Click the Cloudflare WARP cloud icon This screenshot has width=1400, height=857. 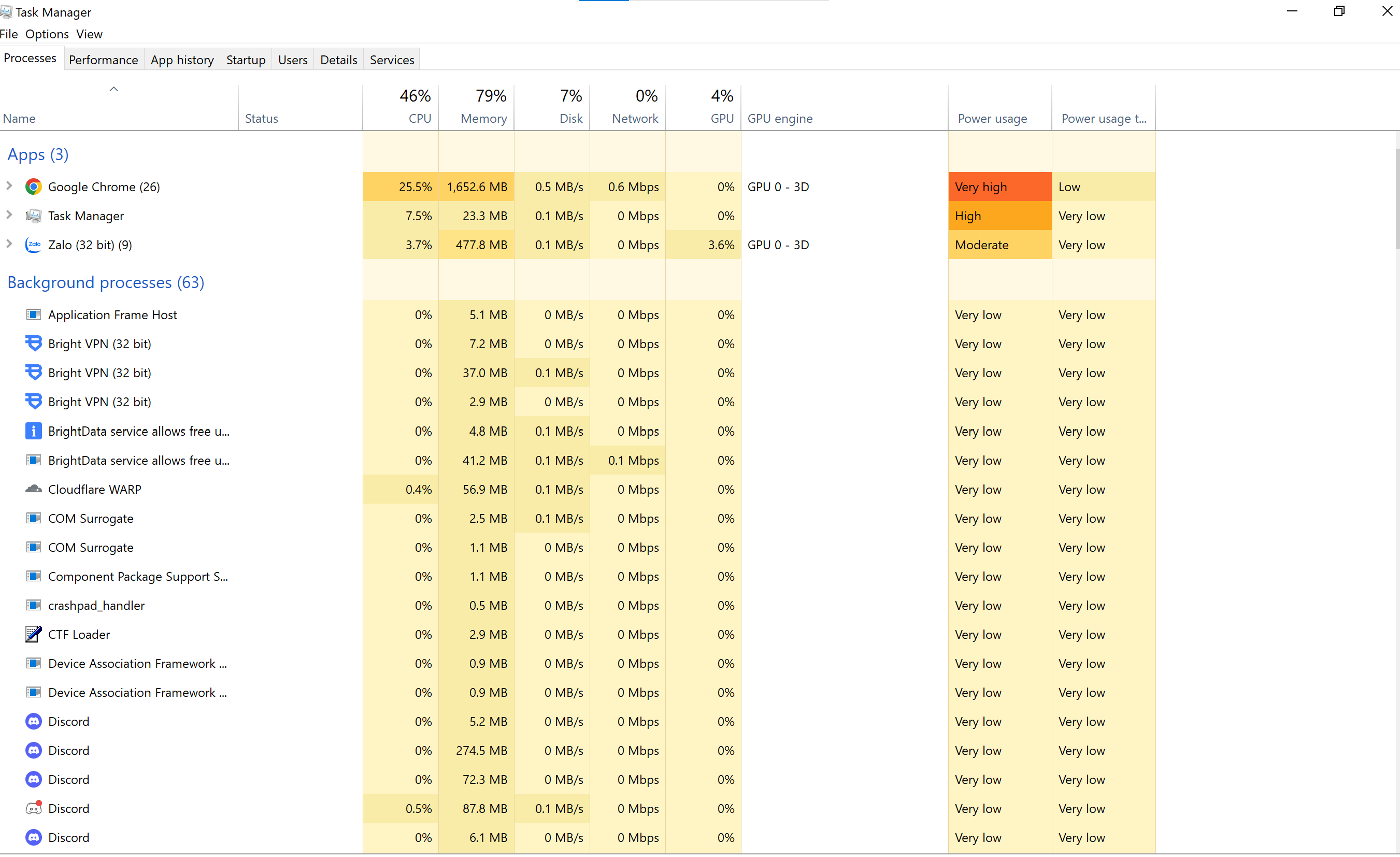click(34, 489)
